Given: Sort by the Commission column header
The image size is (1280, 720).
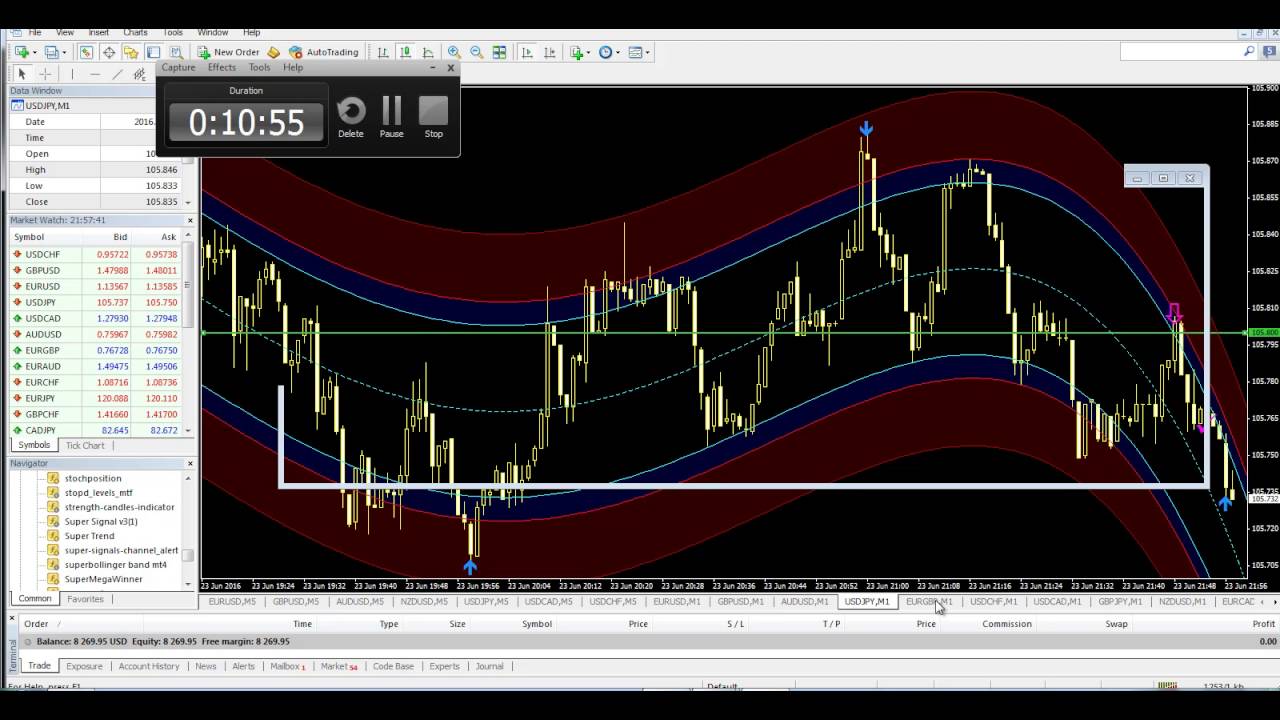Looking at the screenshot, I should tap(1007, 624).
